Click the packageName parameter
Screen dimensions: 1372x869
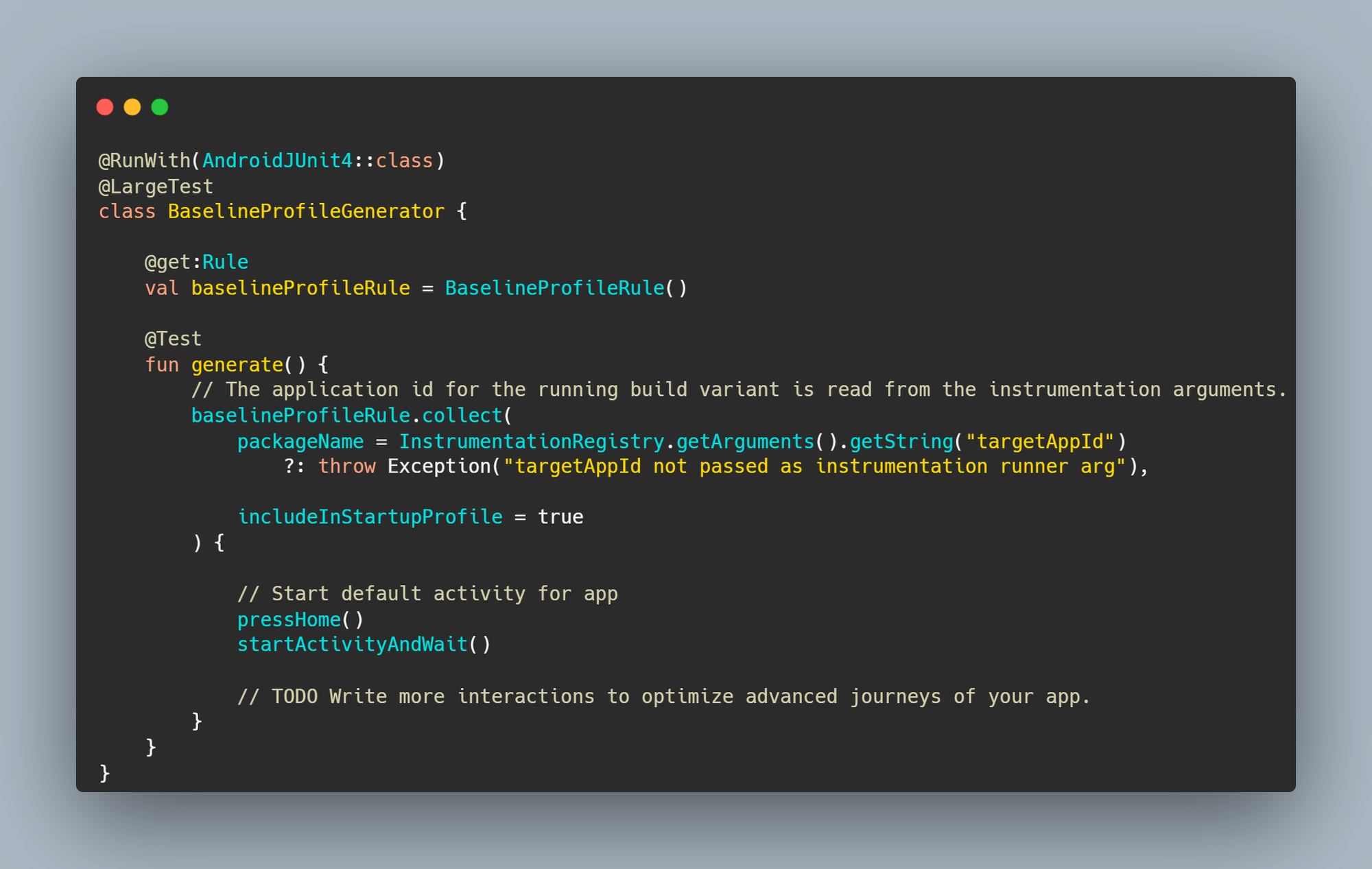coord(300,442)
